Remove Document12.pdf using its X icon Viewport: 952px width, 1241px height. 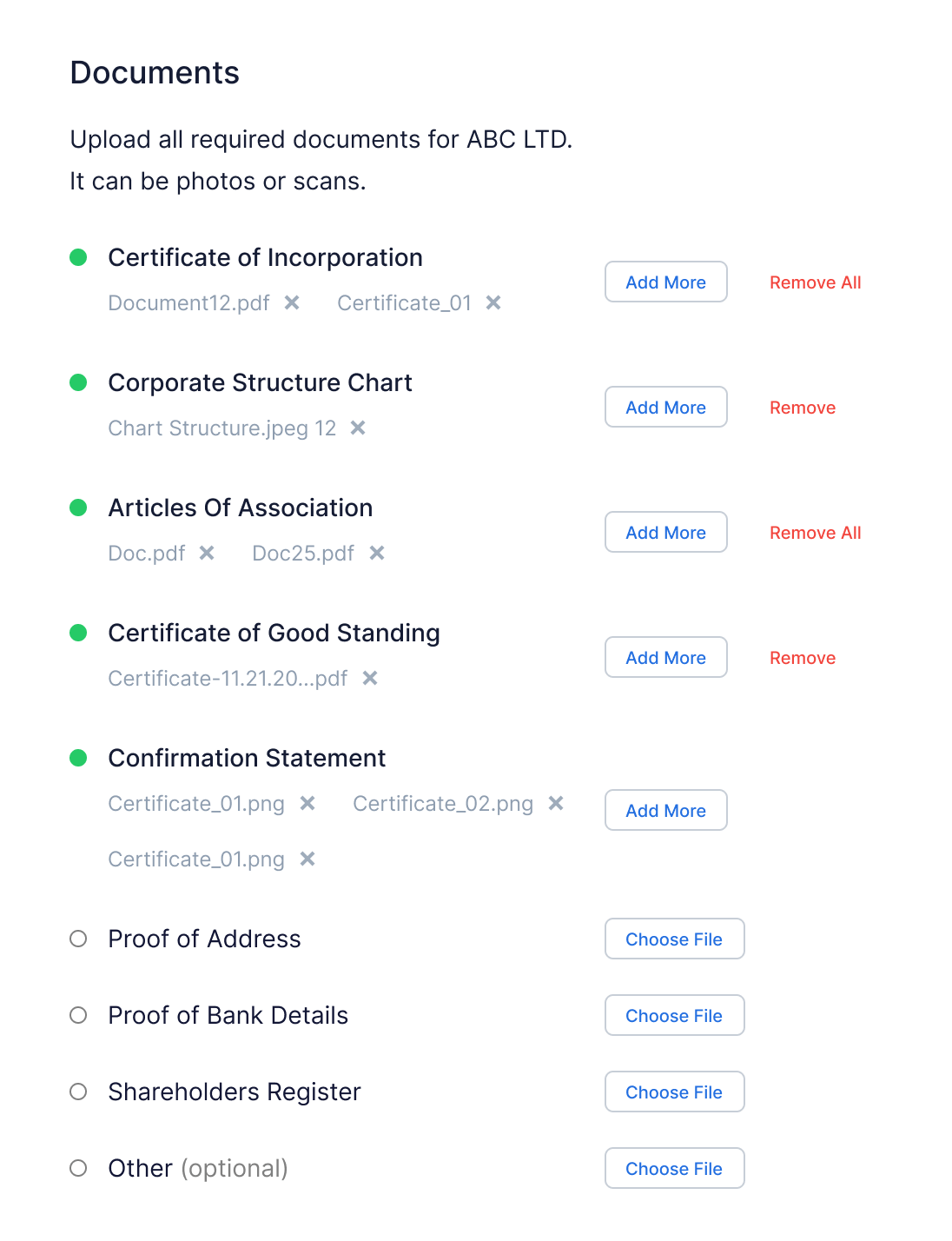(292, 302)
